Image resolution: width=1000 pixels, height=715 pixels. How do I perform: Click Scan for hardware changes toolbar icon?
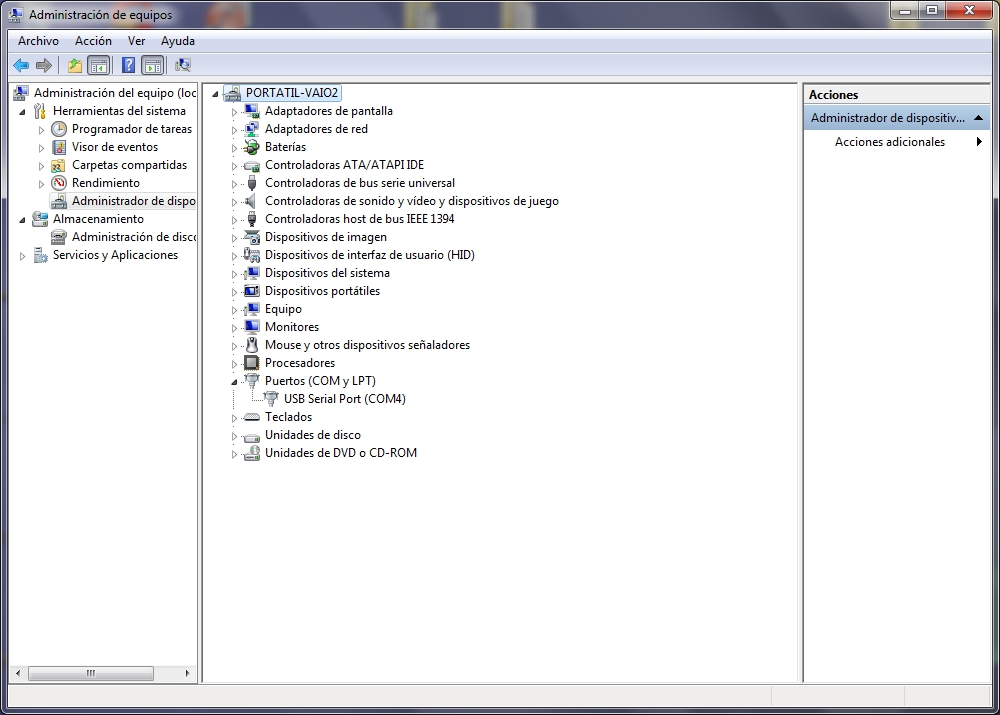pos(183,65)
